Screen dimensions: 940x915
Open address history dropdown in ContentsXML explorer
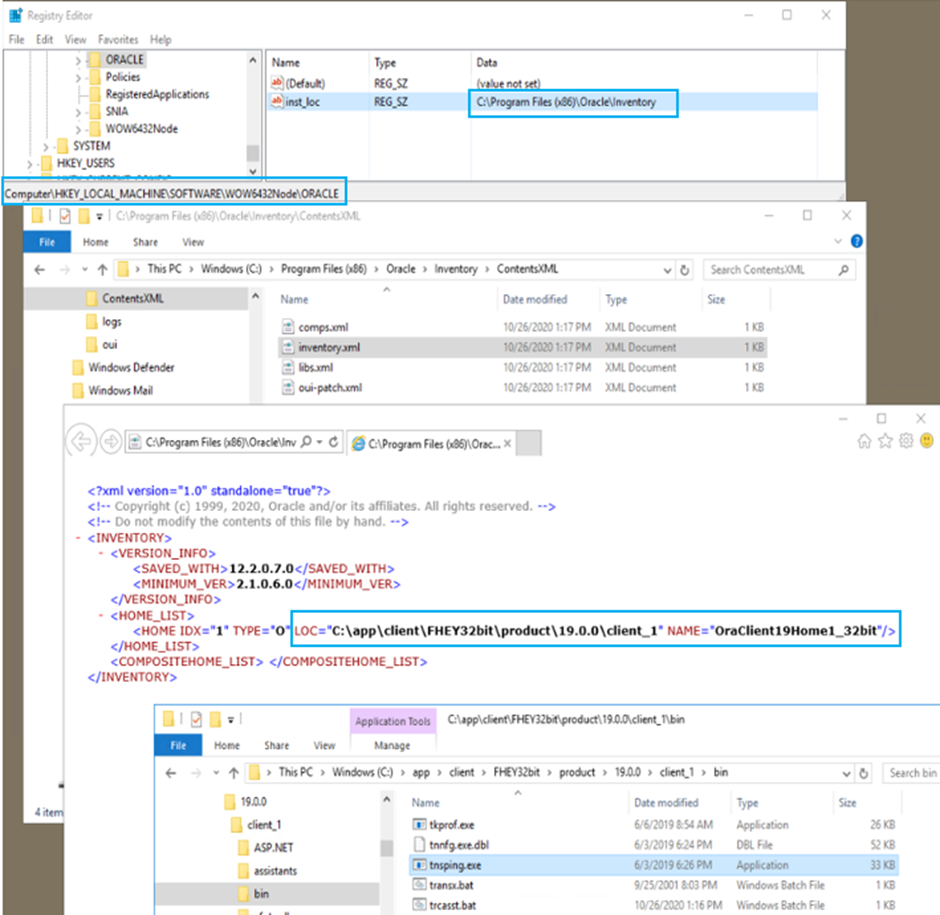(667, 270)
